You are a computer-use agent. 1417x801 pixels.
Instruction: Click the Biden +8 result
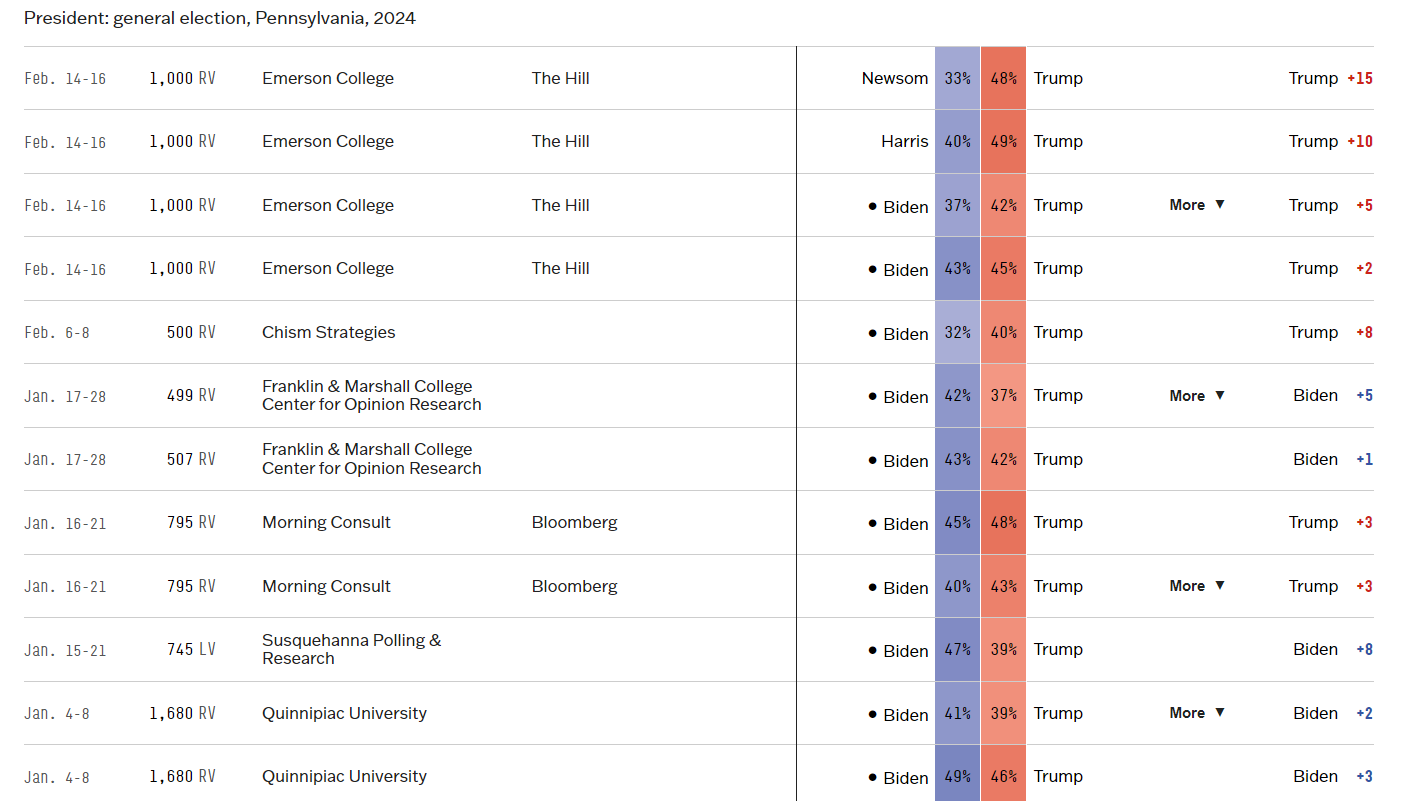(1332, 649)
